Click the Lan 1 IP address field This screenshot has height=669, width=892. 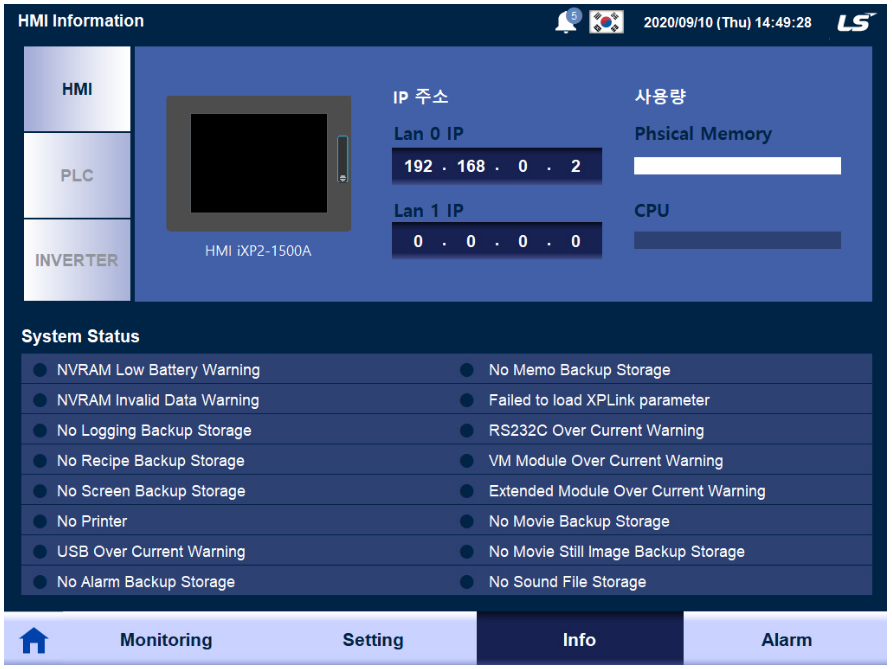497,242
